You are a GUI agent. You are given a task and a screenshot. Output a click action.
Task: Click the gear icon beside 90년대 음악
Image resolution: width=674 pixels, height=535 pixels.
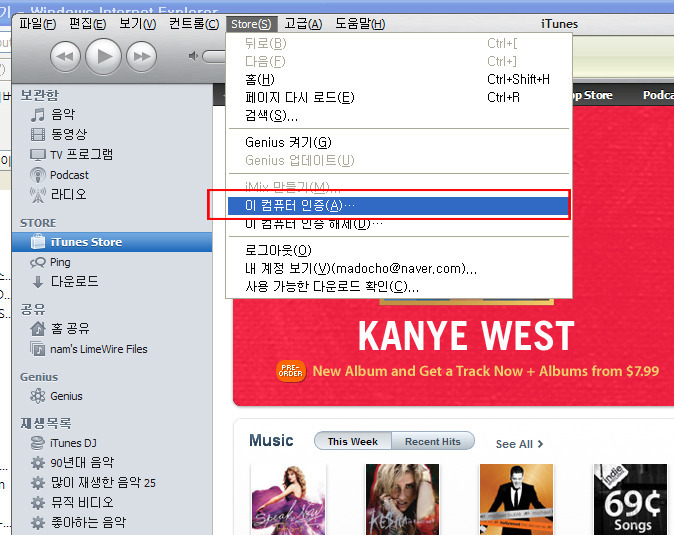(38, 463)
